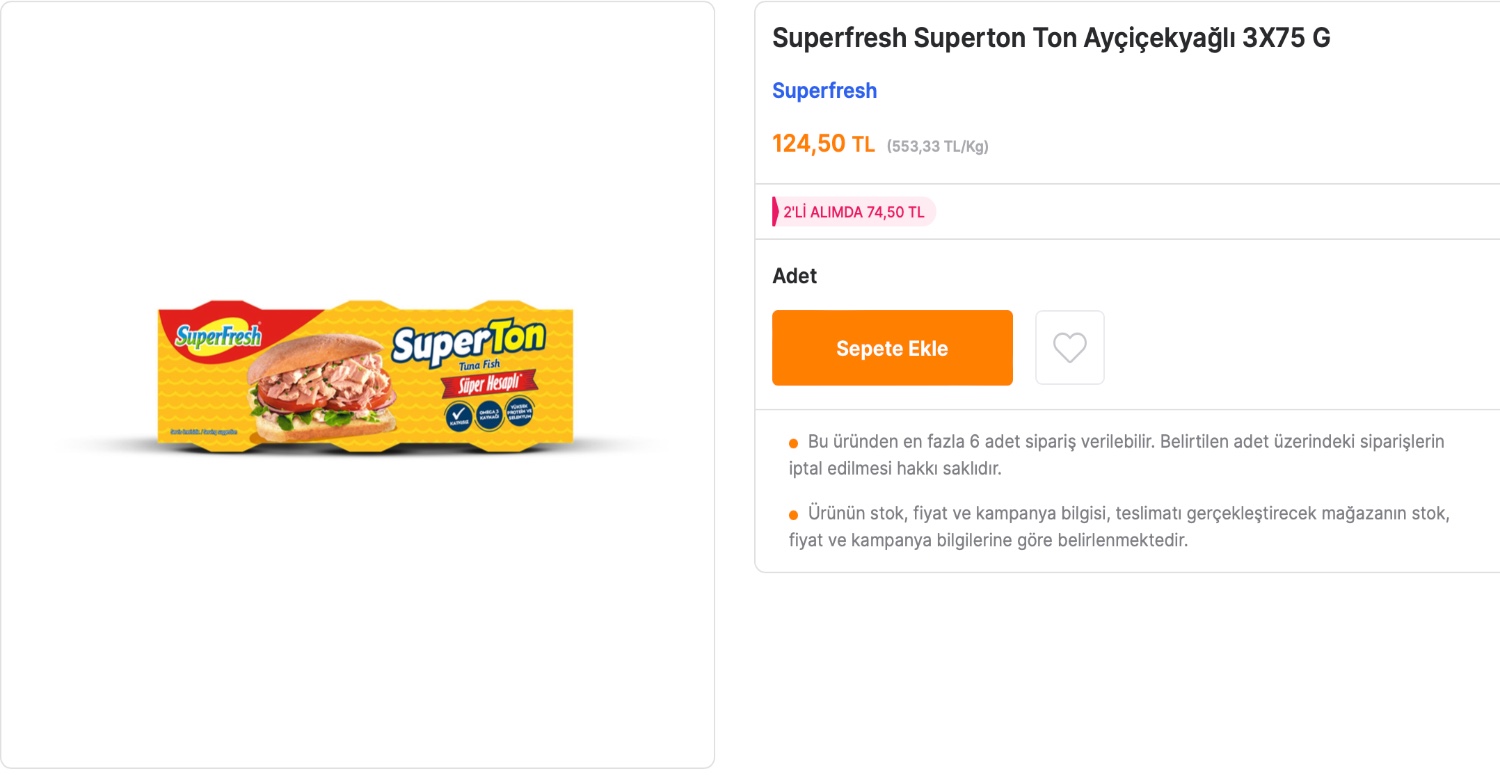Select the checkmark seal icon on the can

coord(457,414)
